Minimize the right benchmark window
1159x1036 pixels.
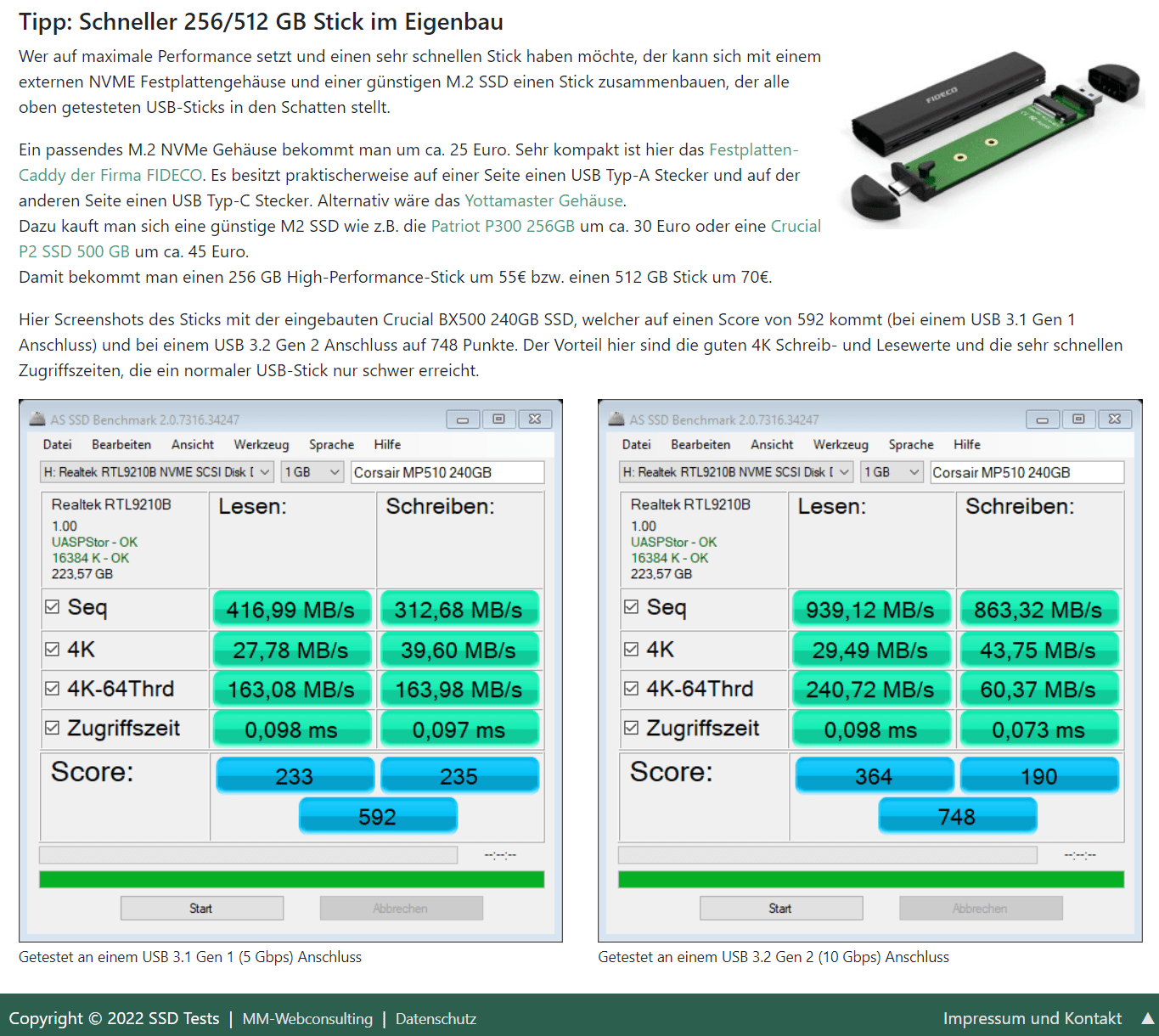tap(1043, 419)
